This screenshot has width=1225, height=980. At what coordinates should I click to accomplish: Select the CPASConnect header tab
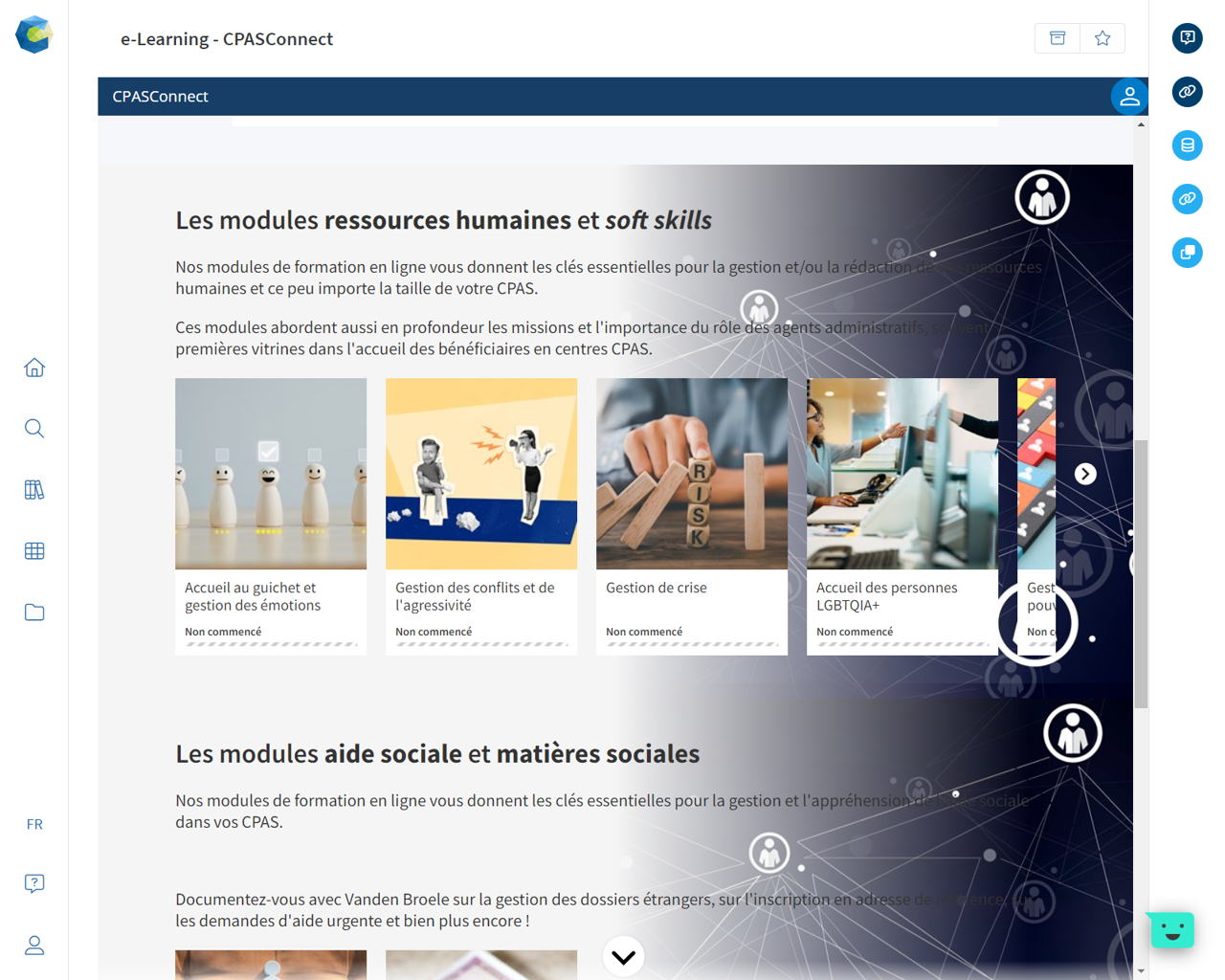tap(160, 97)
